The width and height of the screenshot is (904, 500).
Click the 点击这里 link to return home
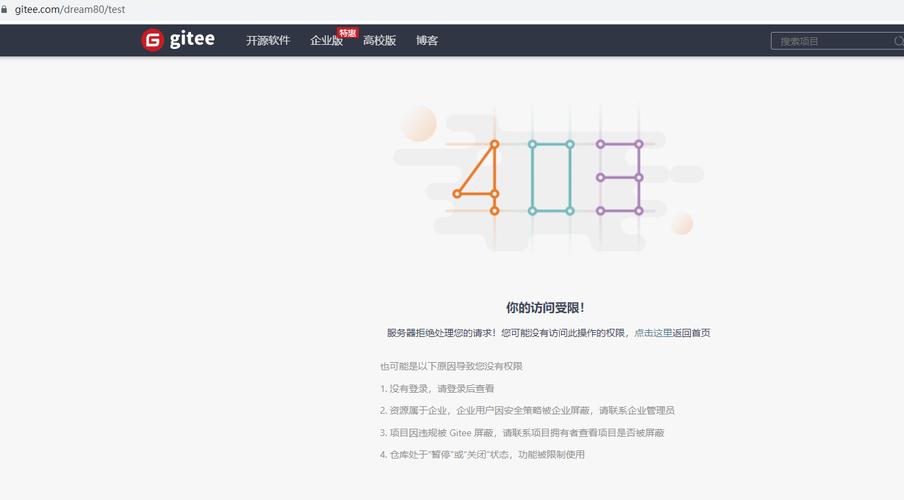click(x=653, y=333)
